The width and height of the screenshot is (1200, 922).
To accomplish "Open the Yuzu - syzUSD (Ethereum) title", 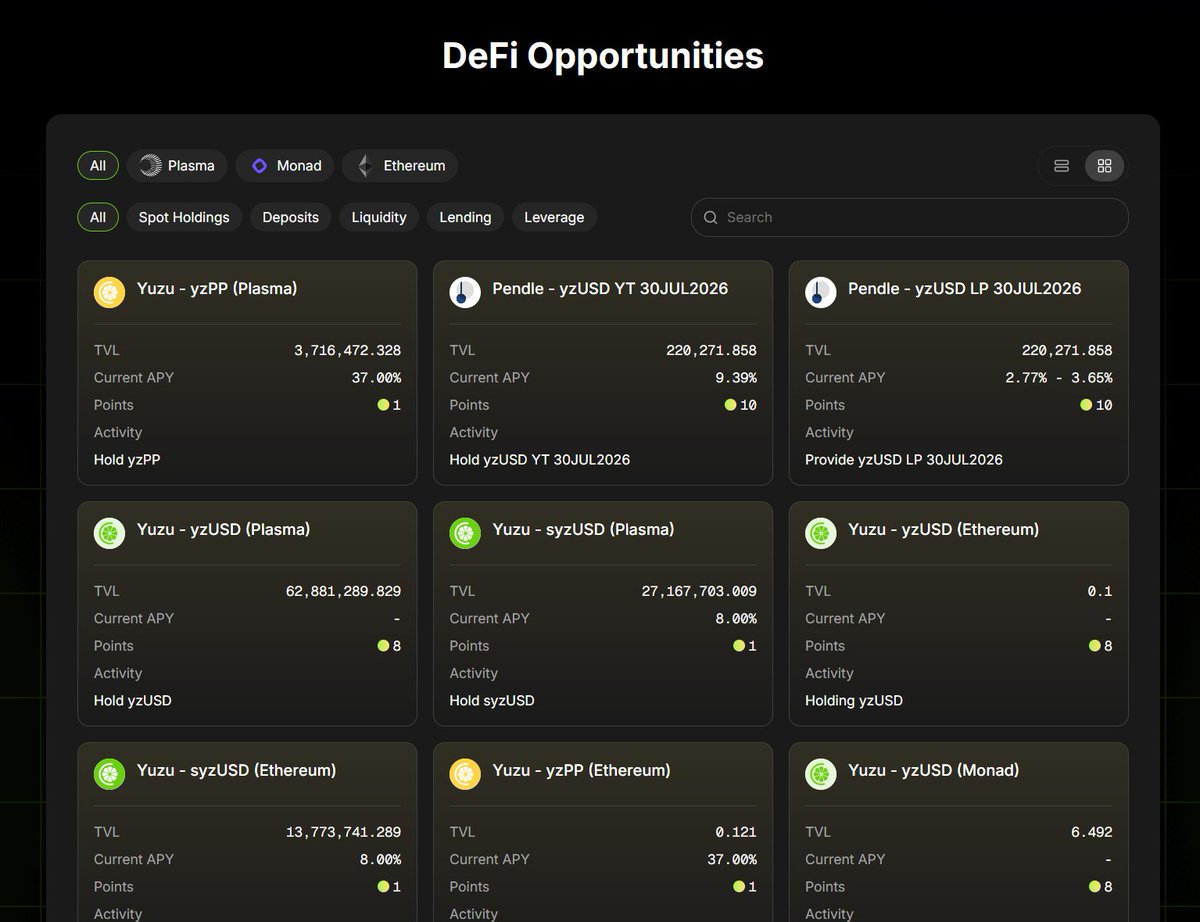I will pos(237,770).
